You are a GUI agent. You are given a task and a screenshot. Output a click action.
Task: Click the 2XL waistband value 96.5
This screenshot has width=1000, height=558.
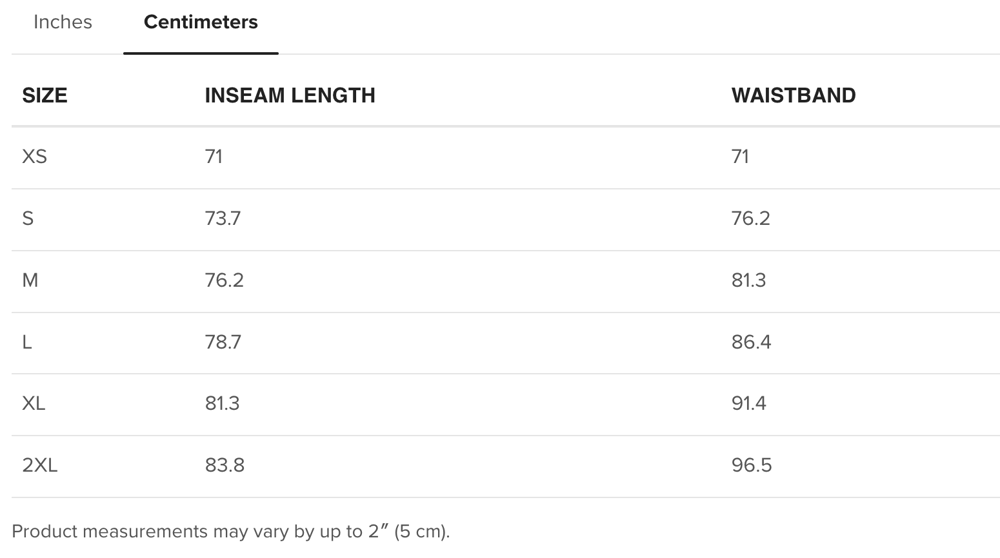point(751,466)
